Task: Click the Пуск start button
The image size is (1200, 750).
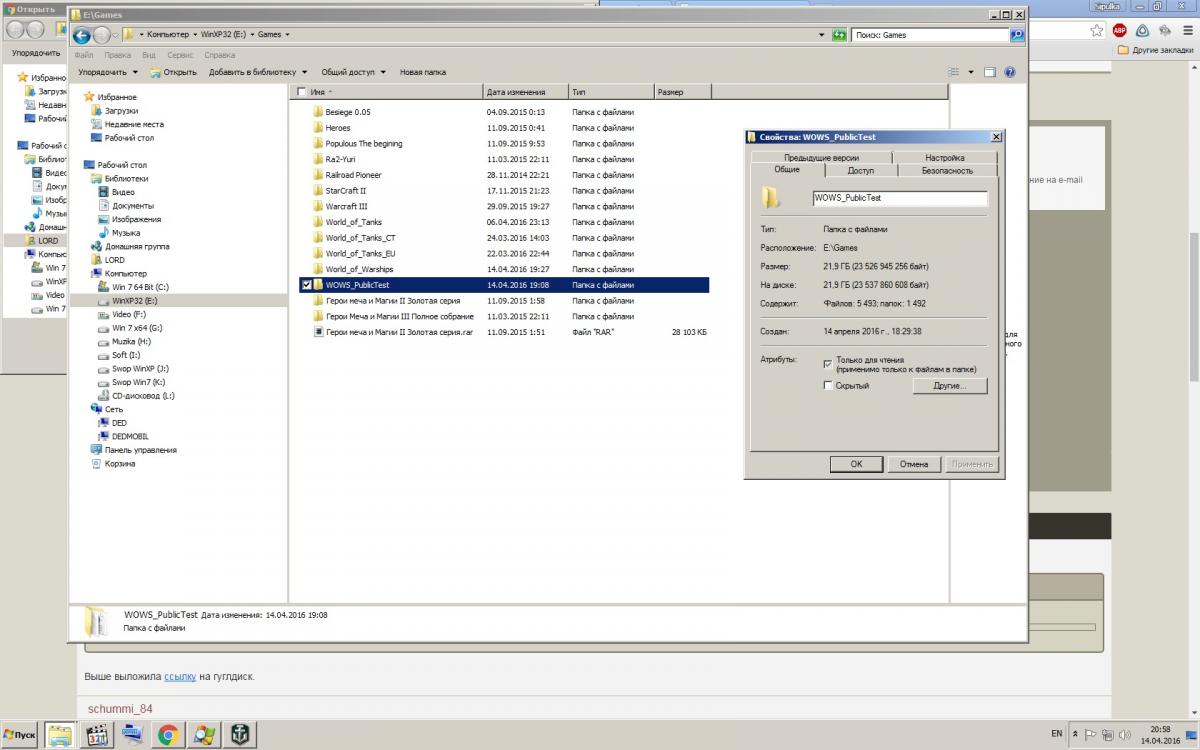Action: (x=20, y=735)
